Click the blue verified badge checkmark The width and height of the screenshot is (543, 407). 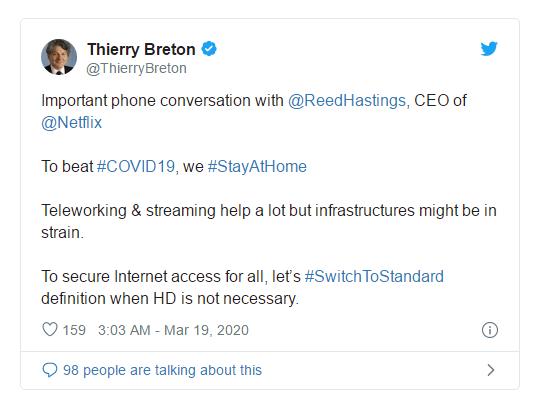click(209, 49)
